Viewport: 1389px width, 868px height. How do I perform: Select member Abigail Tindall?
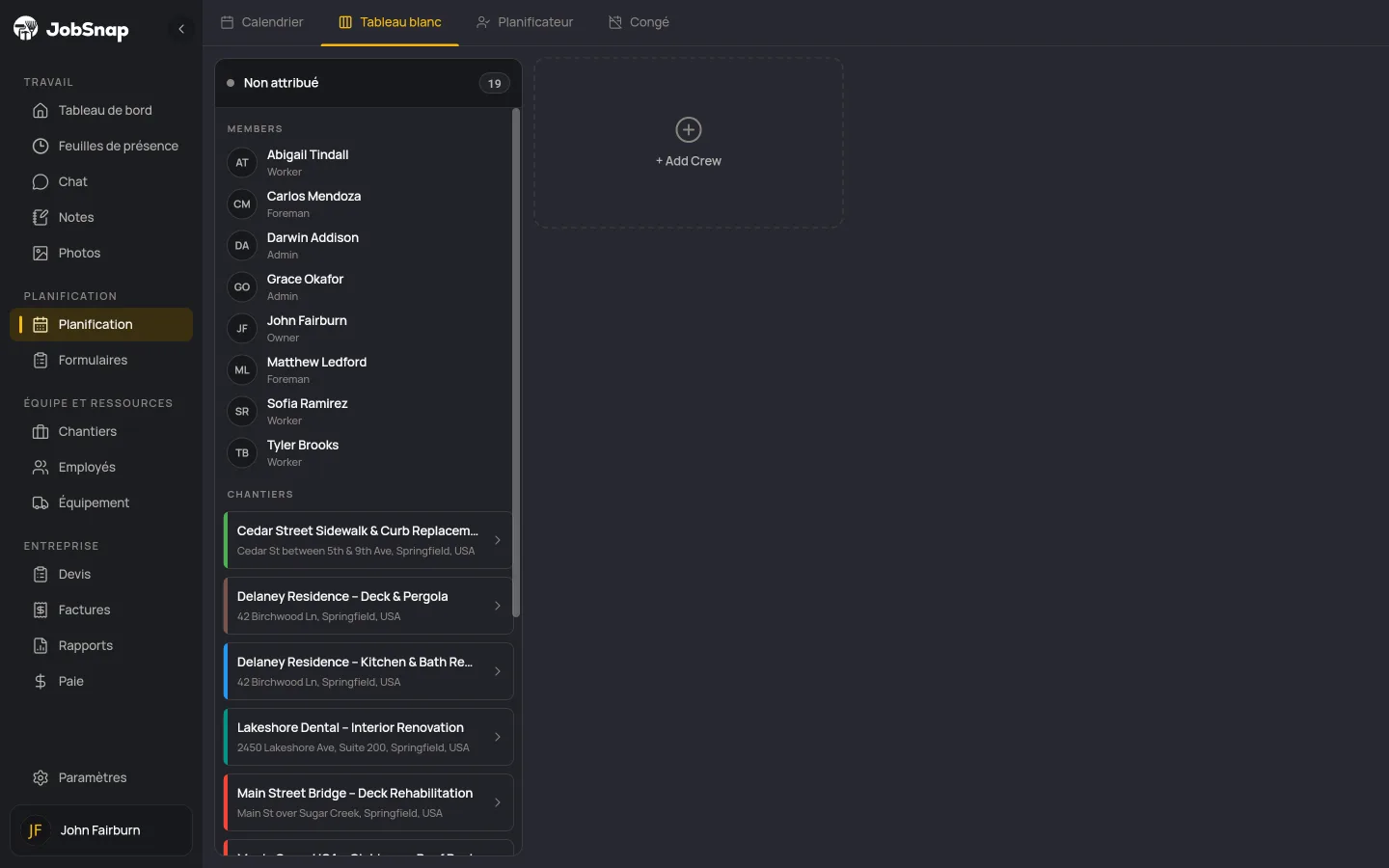[x=367, y=162]
